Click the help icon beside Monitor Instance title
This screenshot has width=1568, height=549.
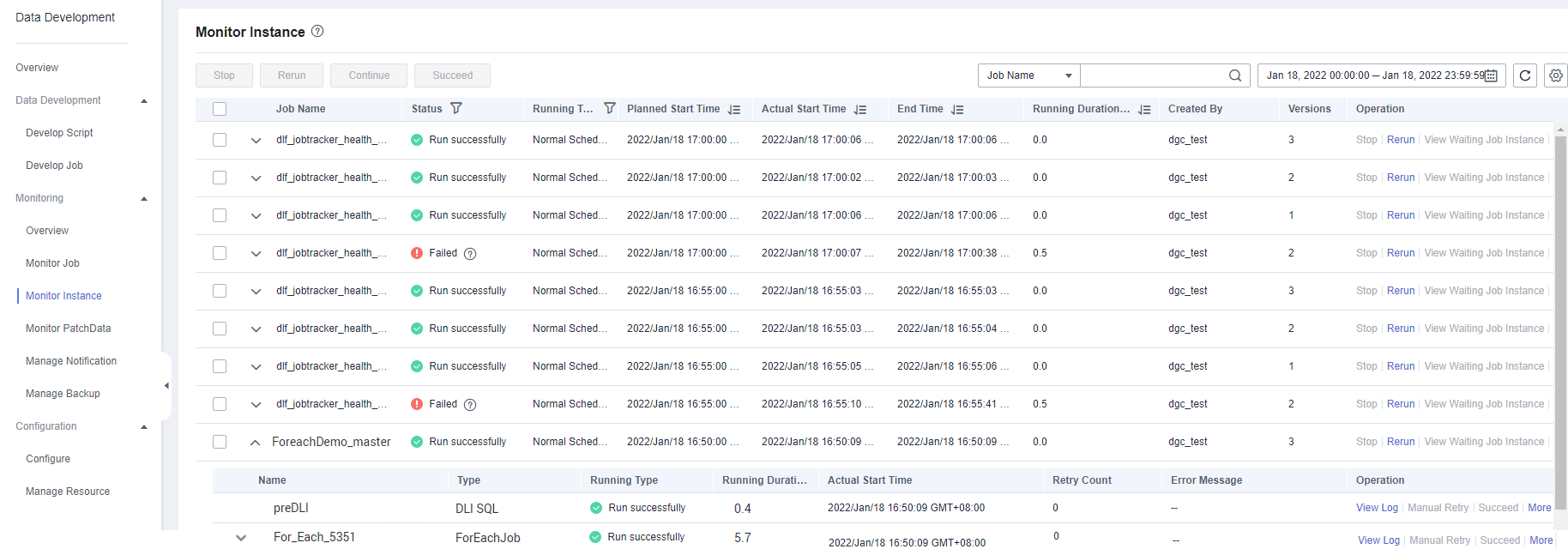tap(317, 32)
